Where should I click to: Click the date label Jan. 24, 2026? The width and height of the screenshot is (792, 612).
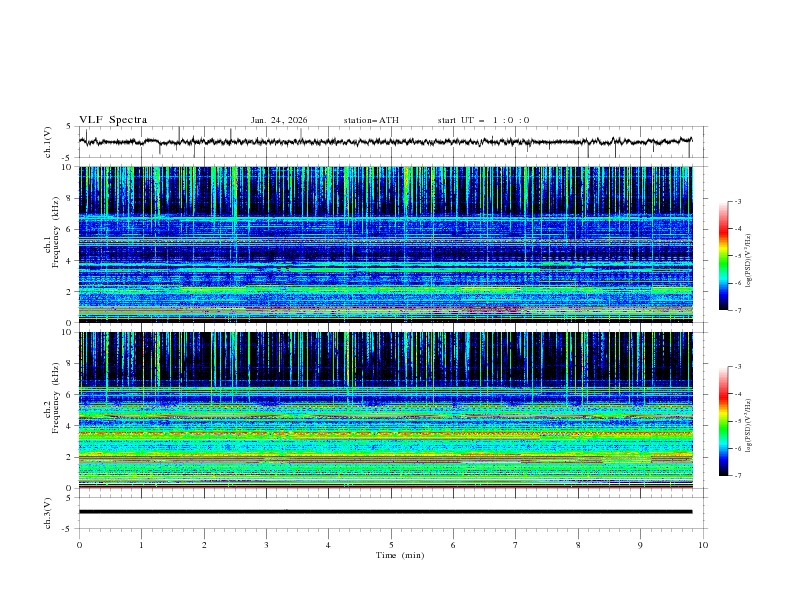click(279, 120)
